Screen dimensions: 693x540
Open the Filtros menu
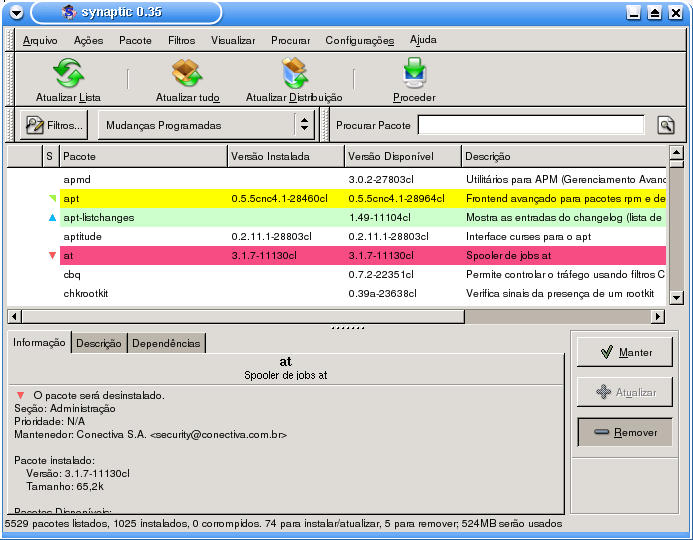click(182, 41)
